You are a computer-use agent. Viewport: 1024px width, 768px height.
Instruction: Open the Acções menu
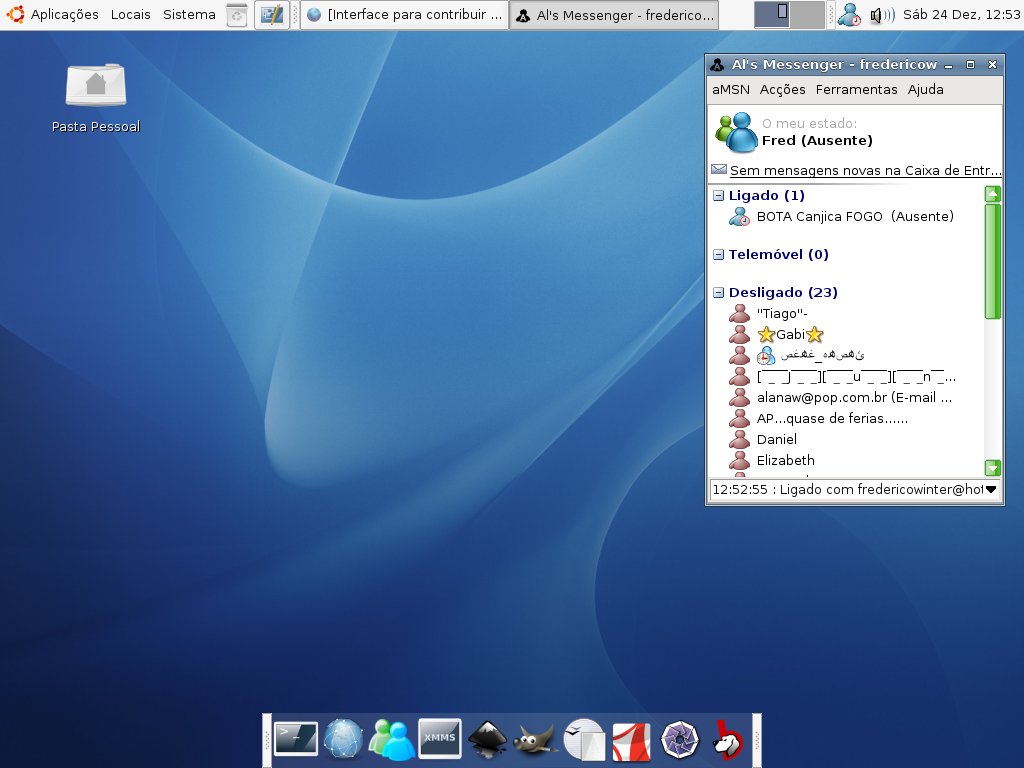point(782,89)
